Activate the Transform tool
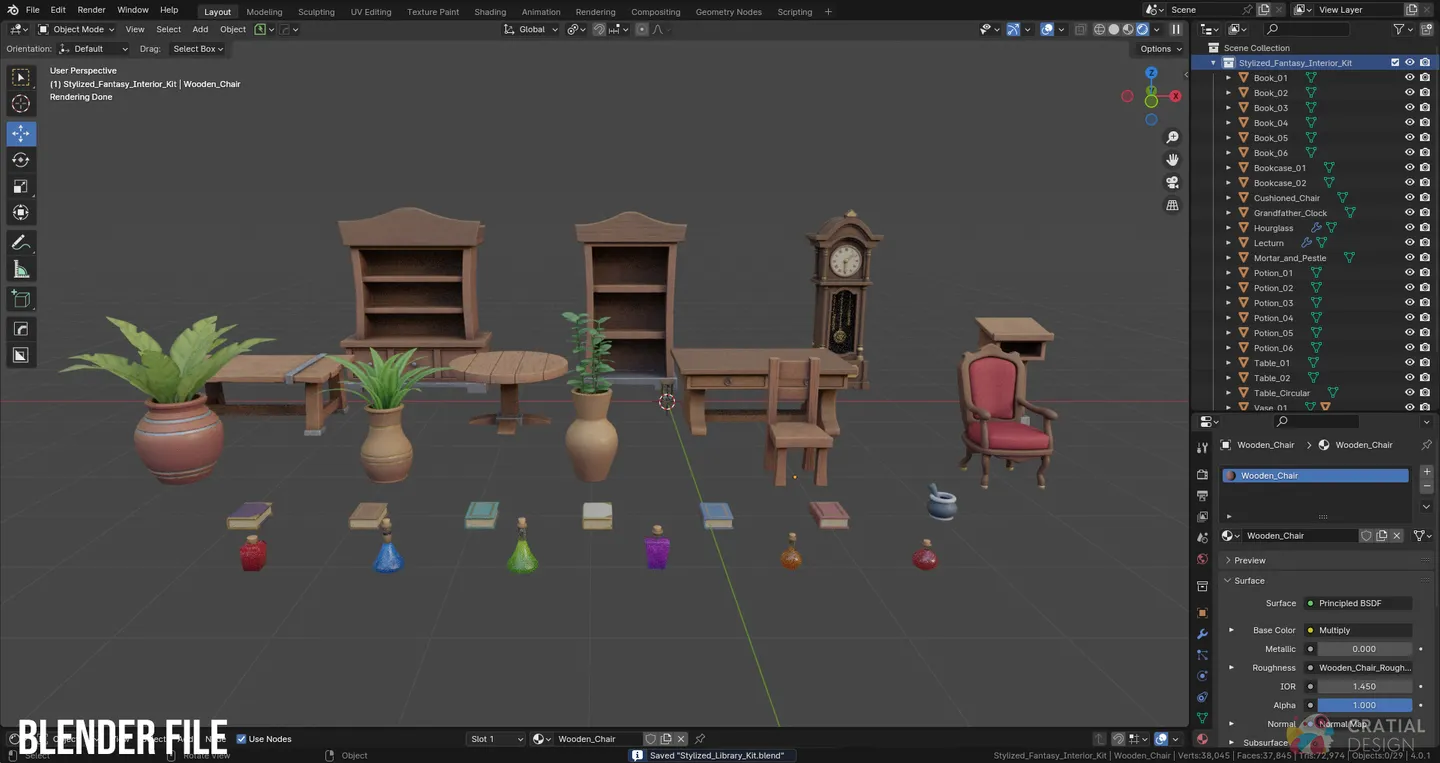 (x=21, y=212)
